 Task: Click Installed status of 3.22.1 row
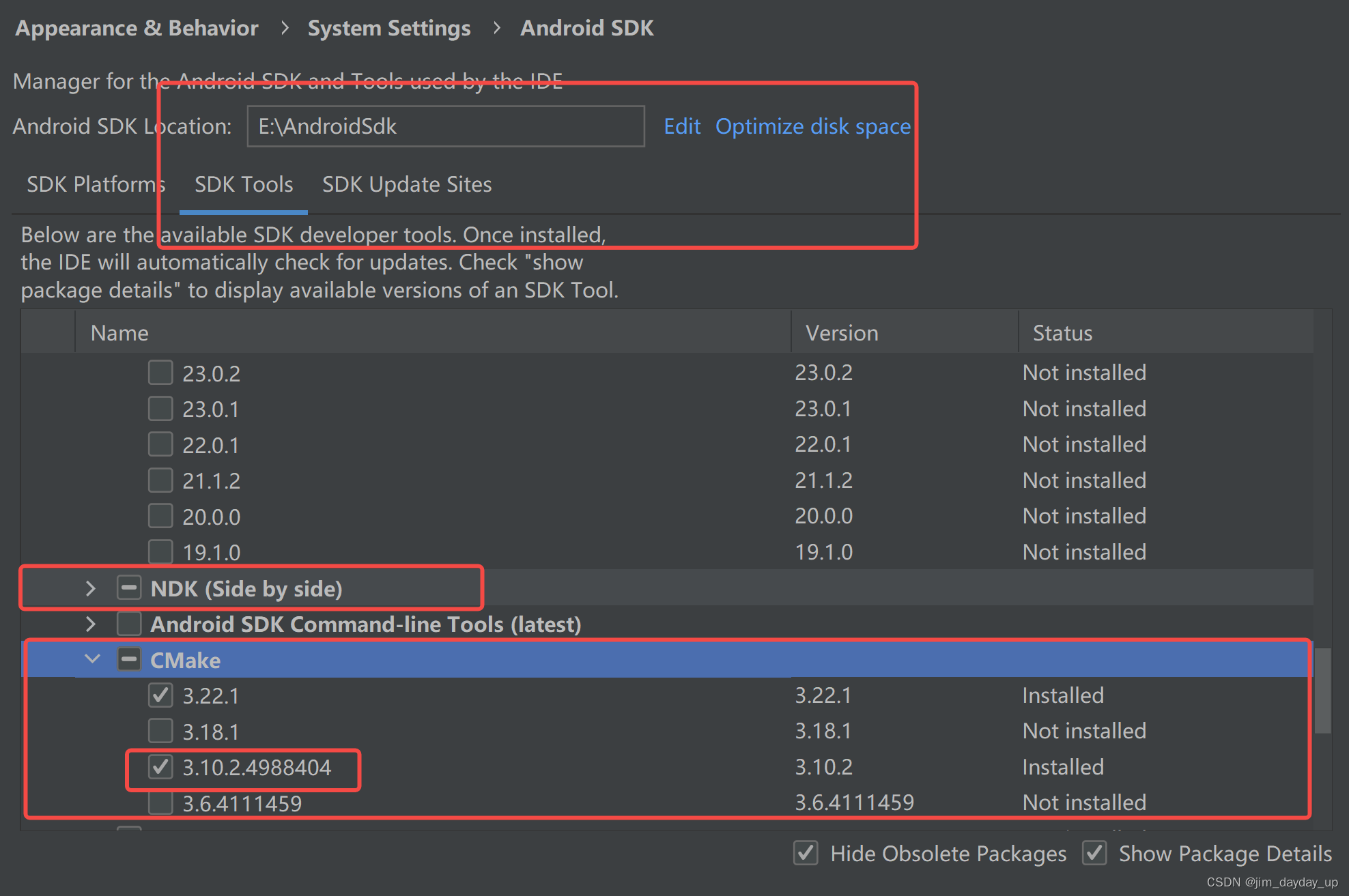tap(1063, 695)
